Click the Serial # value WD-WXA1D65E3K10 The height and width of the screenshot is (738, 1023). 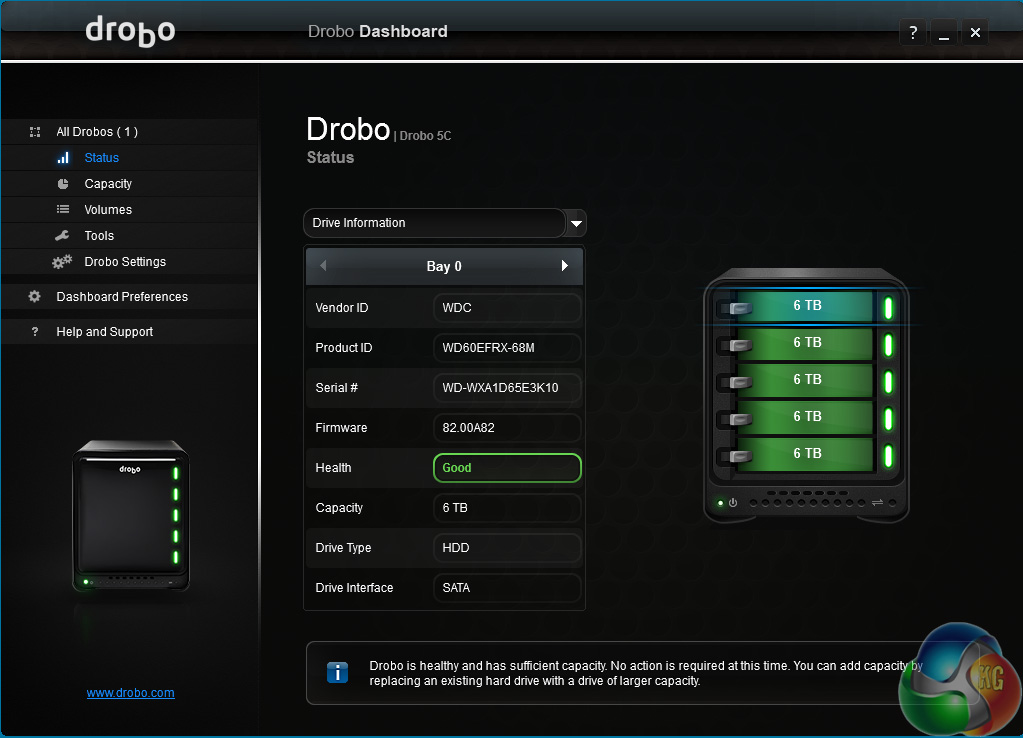tap(507, 388)
